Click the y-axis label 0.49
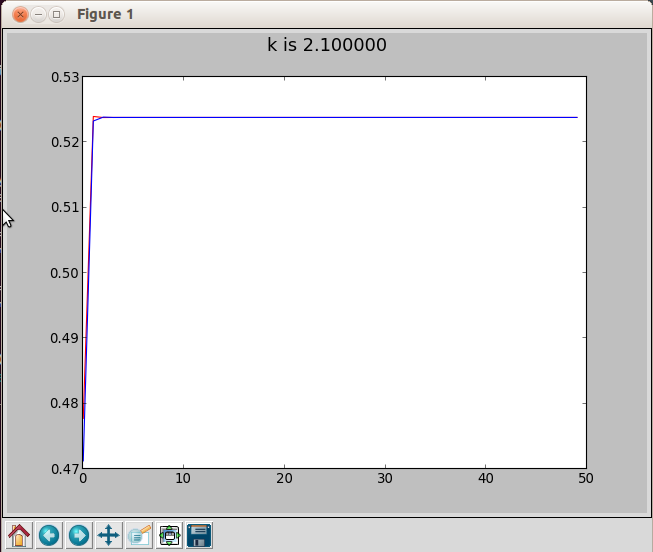The height and width of the screenshot is (552, 653). 65,338
